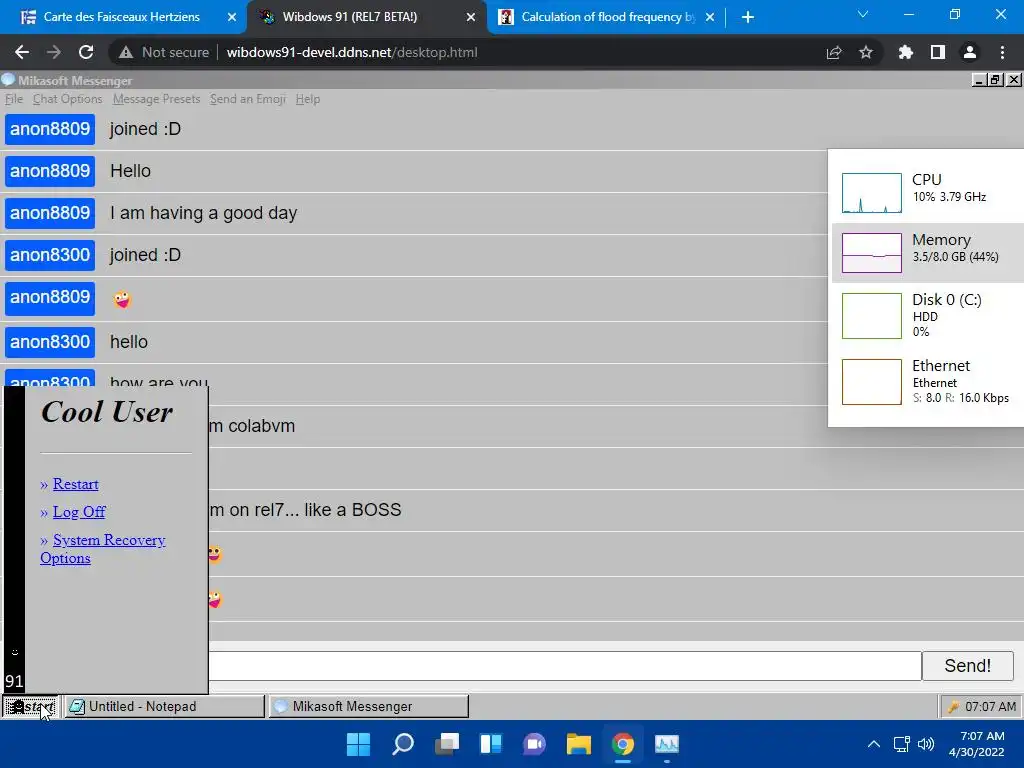The width and height of the screenshot is (1024, 768).
Task: Click the address bar URL
Action: pyautogui.click(x=352, y=52)
